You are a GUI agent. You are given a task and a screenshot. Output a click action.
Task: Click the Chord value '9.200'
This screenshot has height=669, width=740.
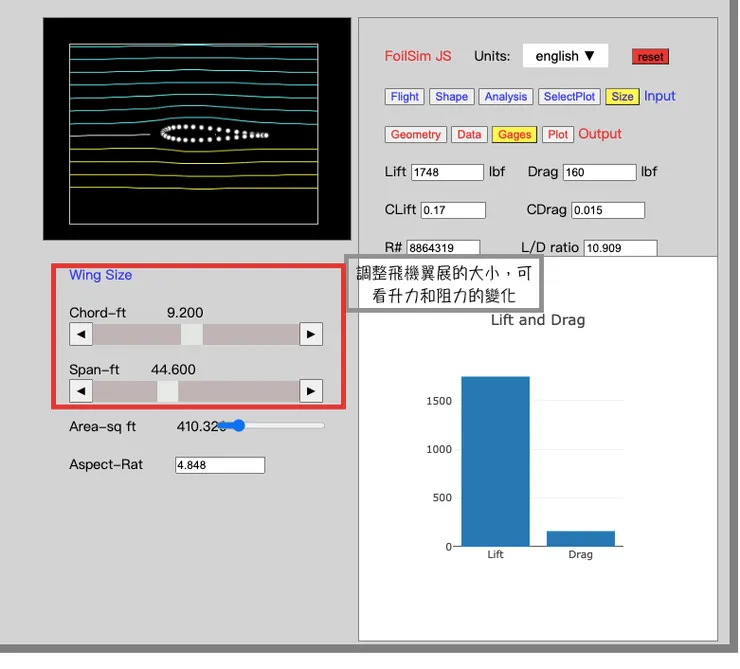point(185,313)
